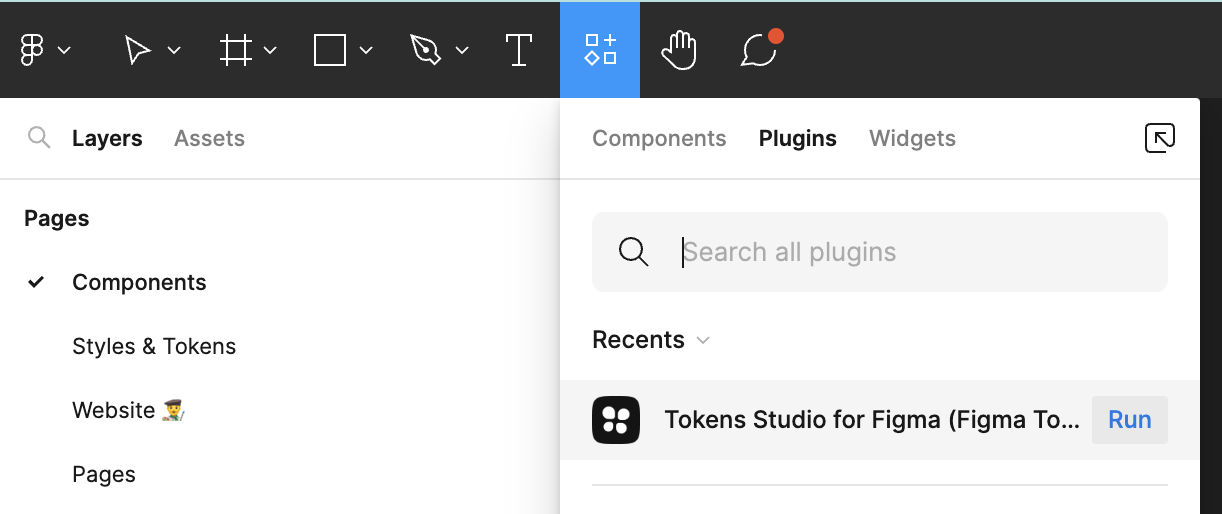The width and height of the screenshot is (1222, 514).
Task: Expand the Frame tool dropdown chevron
Action: (x=270, y=50)
